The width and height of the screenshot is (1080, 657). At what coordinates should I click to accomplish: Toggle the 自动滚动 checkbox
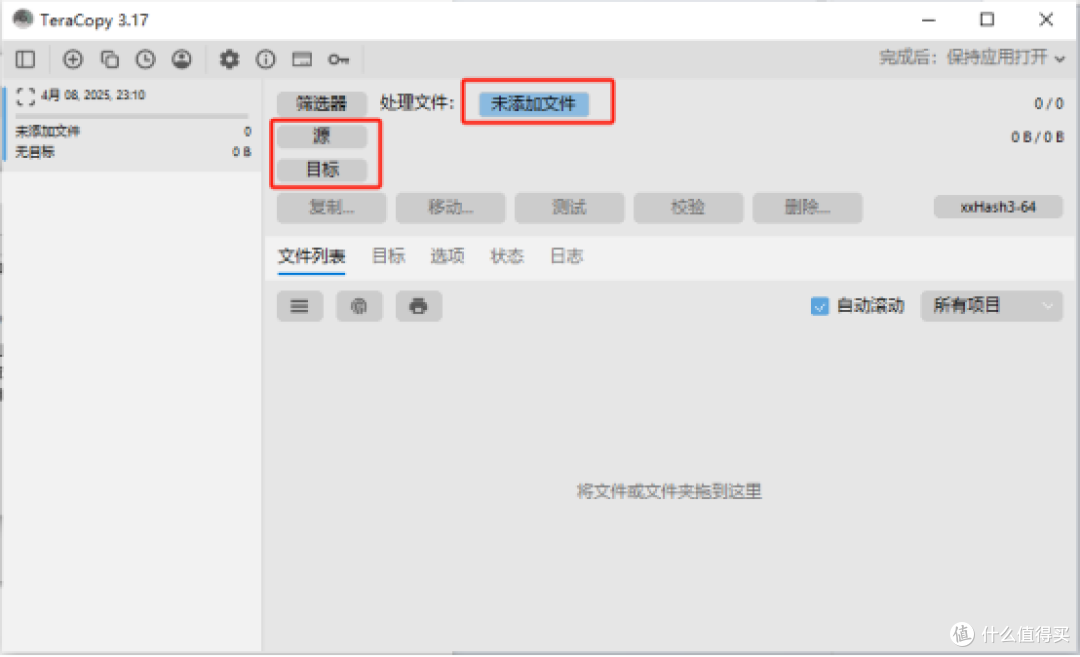coord(820,306)
